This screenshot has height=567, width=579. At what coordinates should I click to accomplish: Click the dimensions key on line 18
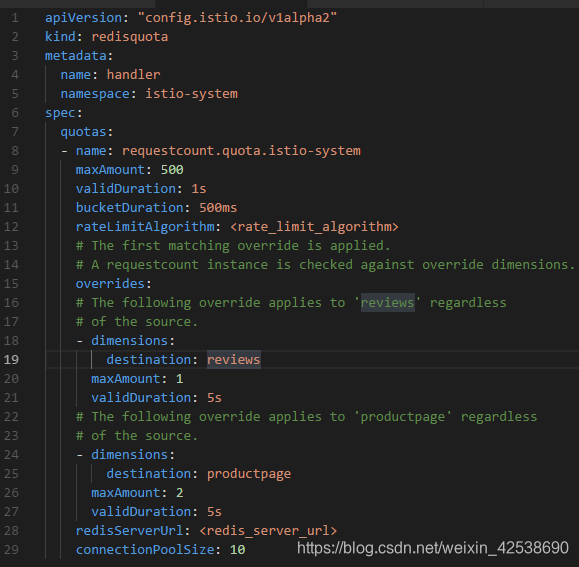[x=129, y=341]
